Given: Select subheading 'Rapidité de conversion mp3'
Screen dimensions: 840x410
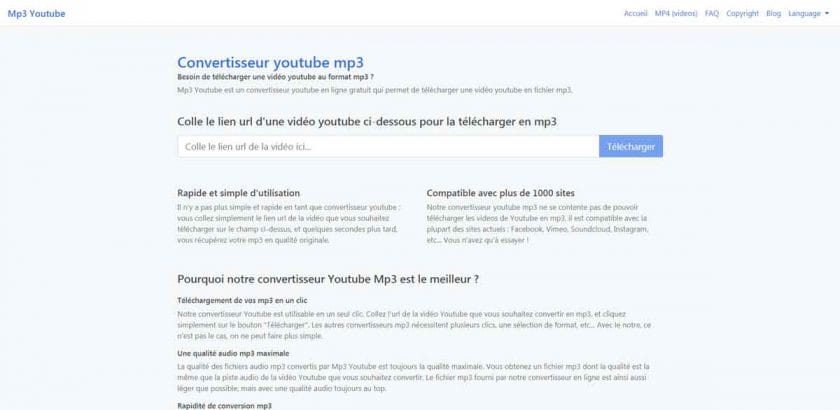Looking at the screenshot, I should pos(224,406).
